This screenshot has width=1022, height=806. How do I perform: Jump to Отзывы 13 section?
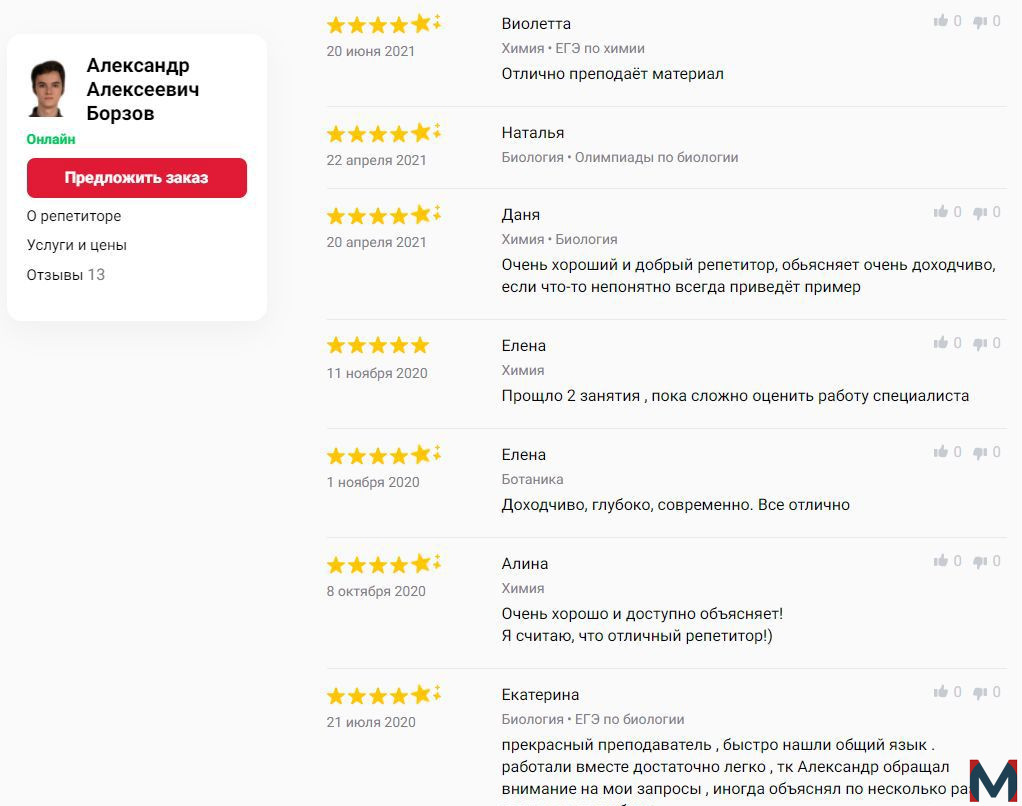[x=65, y=274]
